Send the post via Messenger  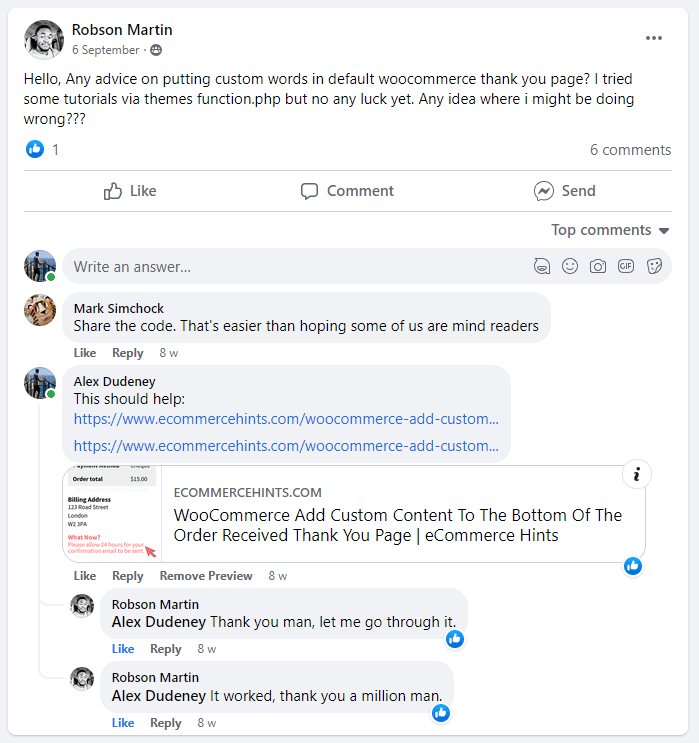point(565,191)
